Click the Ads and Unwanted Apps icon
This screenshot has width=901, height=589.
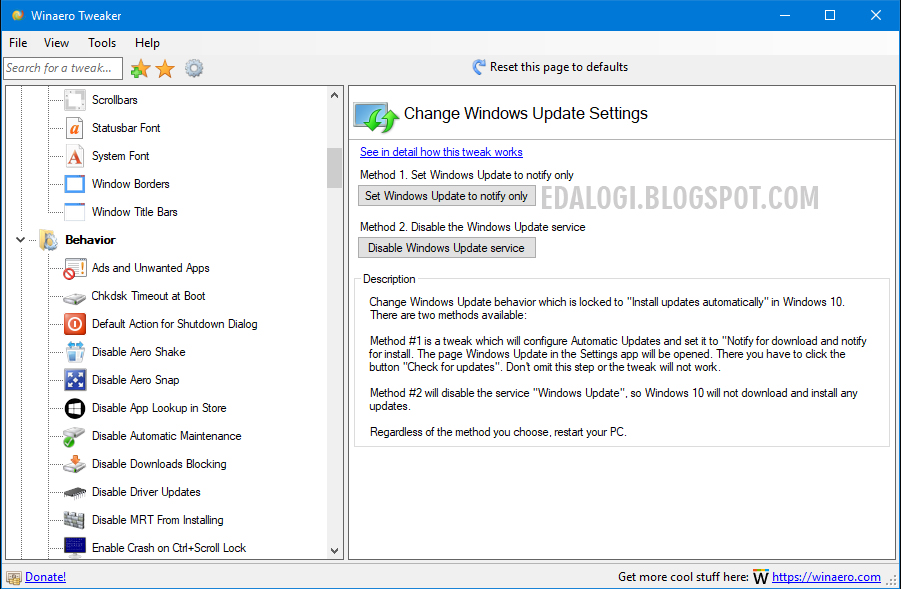[75, 268]
